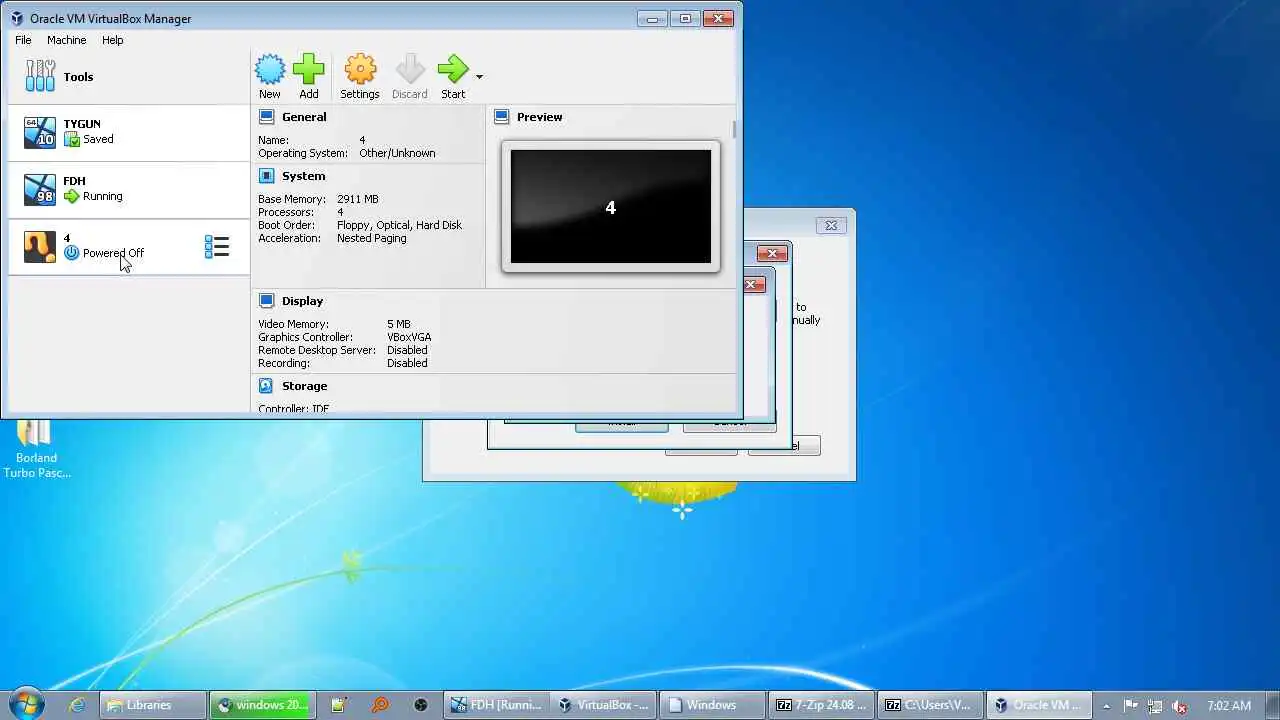Click the network tray icon
1280x720 pixels.
coord(1154,706)
